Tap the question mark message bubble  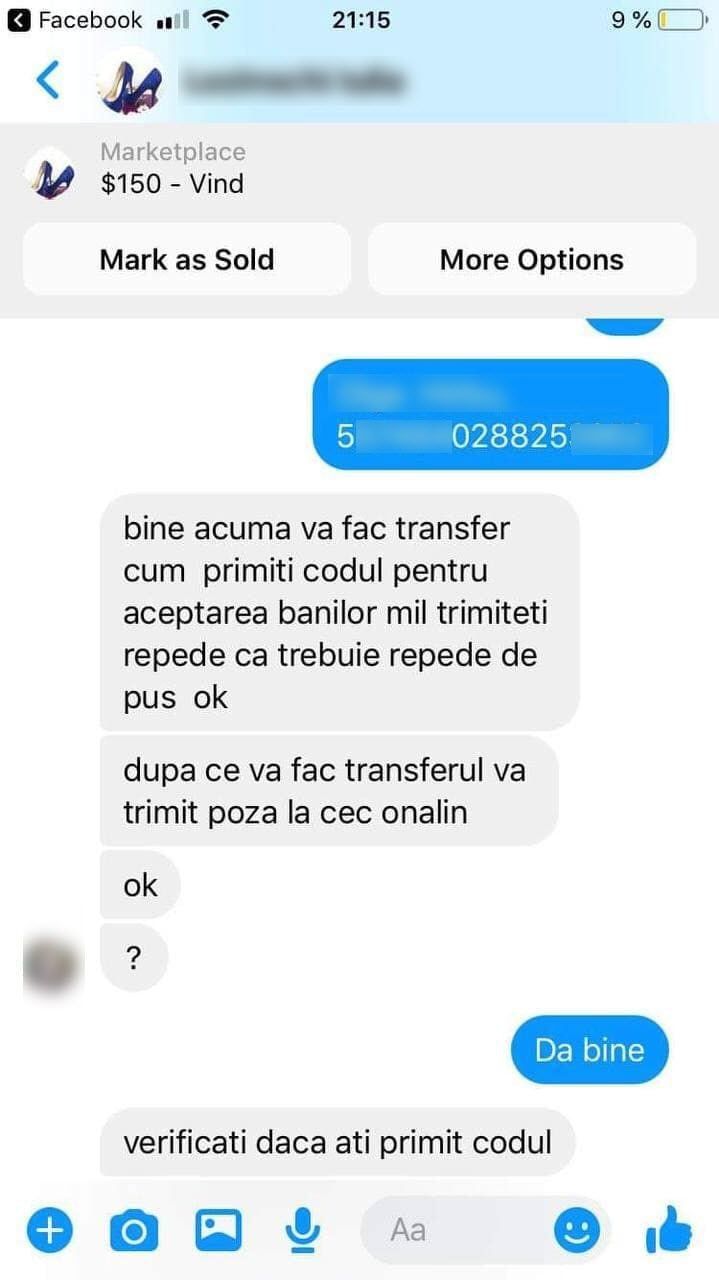click(134, 958)
